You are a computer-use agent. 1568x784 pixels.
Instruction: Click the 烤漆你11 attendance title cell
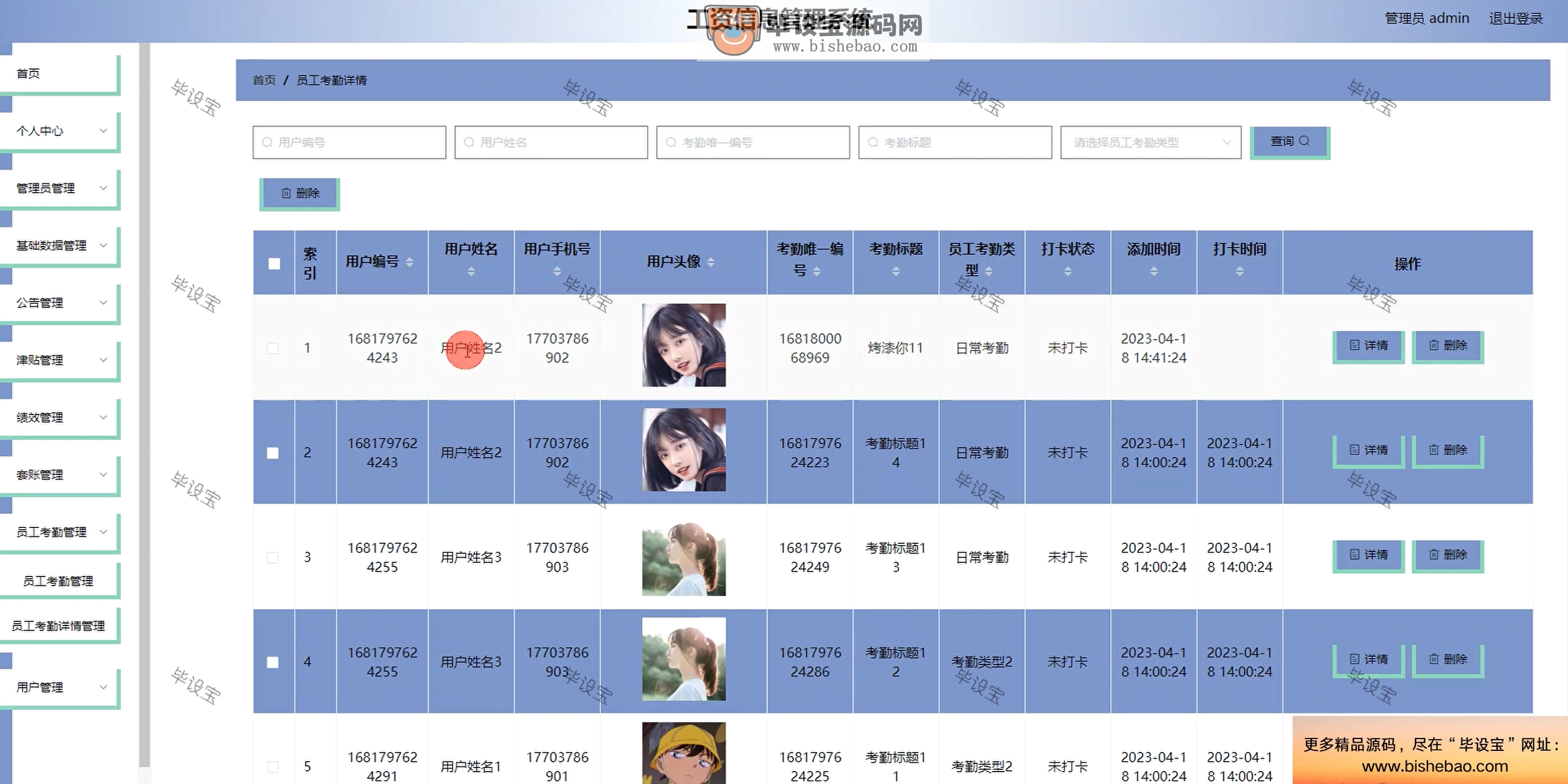[895, 348]
